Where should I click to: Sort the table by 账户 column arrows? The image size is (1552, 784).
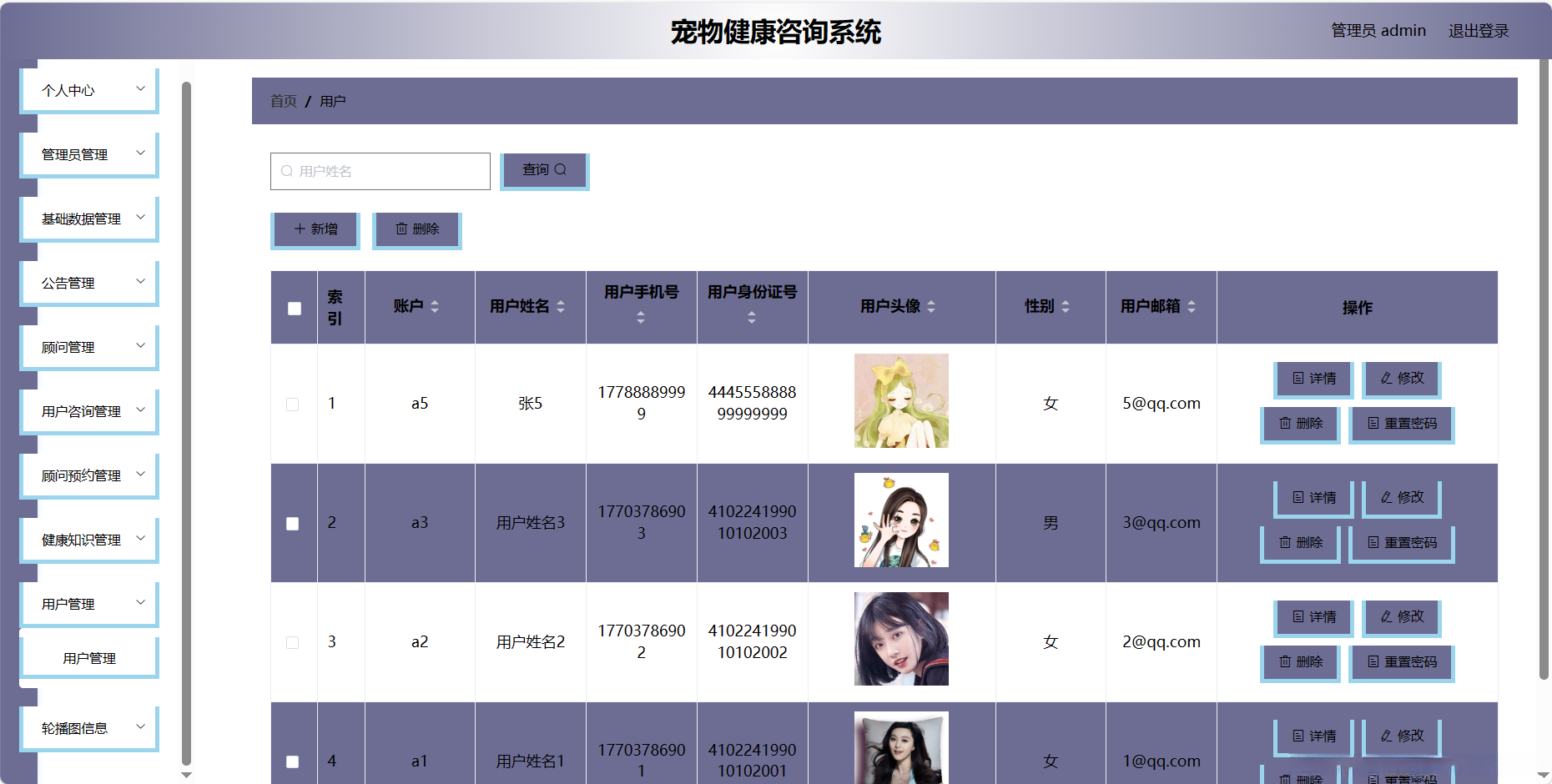(435, 307)
